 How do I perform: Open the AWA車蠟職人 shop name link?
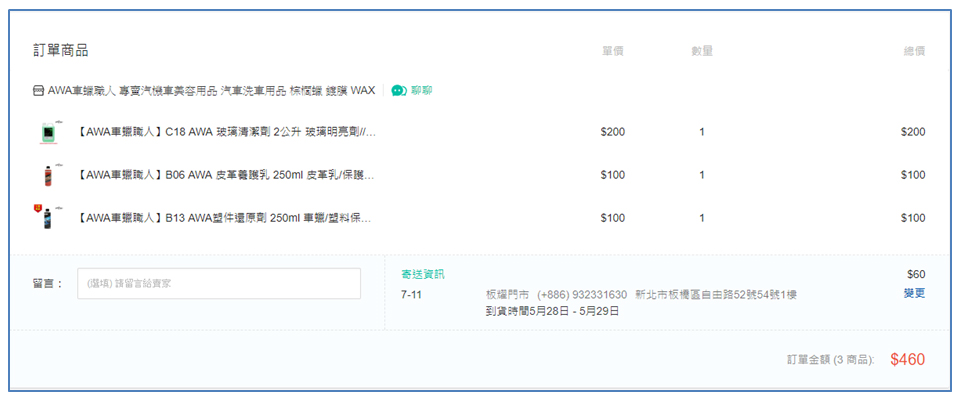(211, 91)
